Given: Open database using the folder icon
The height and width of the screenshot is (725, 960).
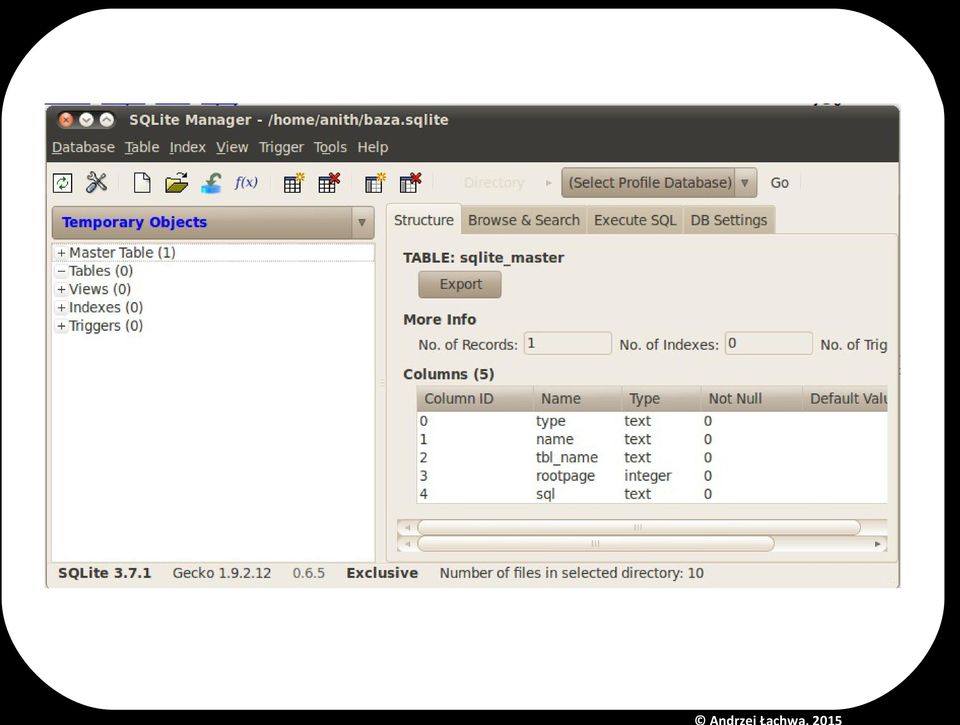Looking at the screenshot, I should tap(176, 182).
